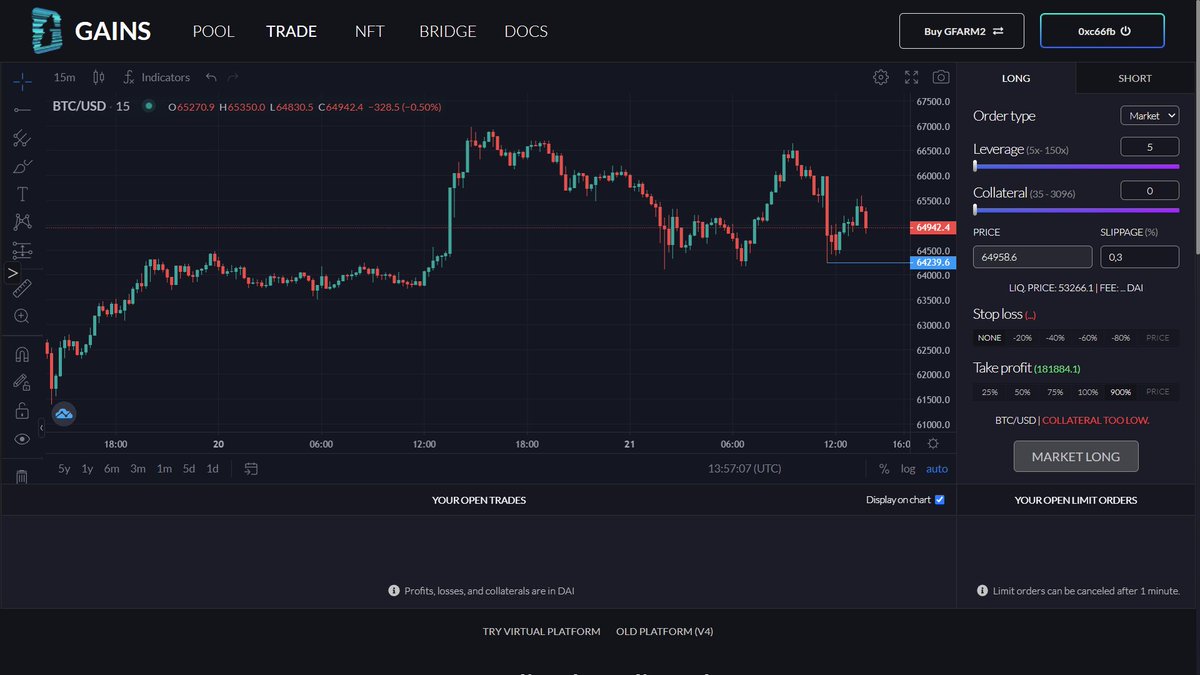Select -80% stop loss option
This screenshot has width=1200, height=675.
click(1121, 338)
